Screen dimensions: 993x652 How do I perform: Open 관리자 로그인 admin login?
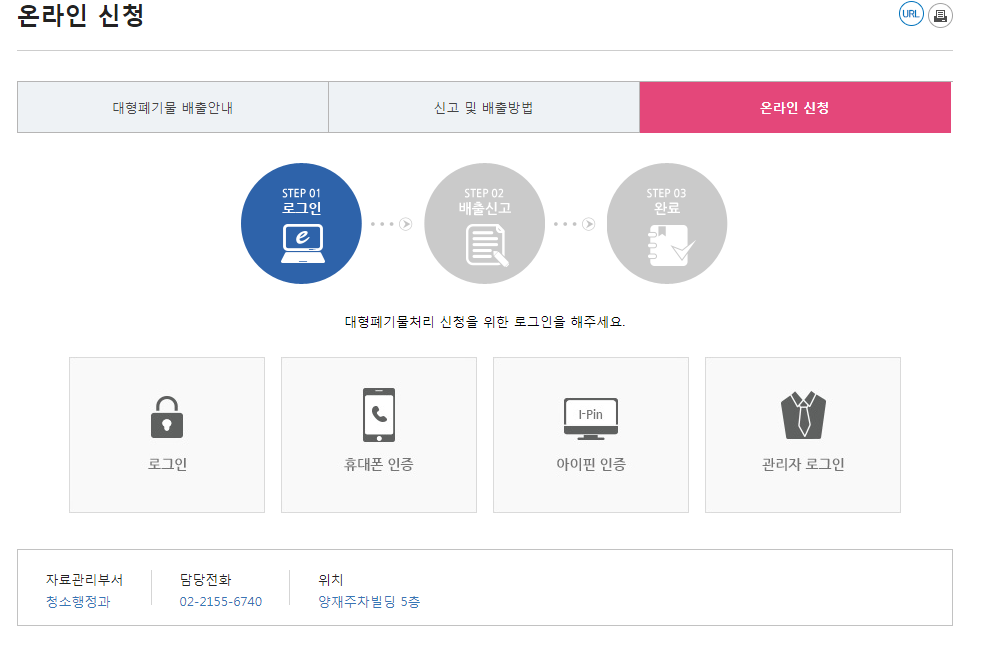click(803, 435)
